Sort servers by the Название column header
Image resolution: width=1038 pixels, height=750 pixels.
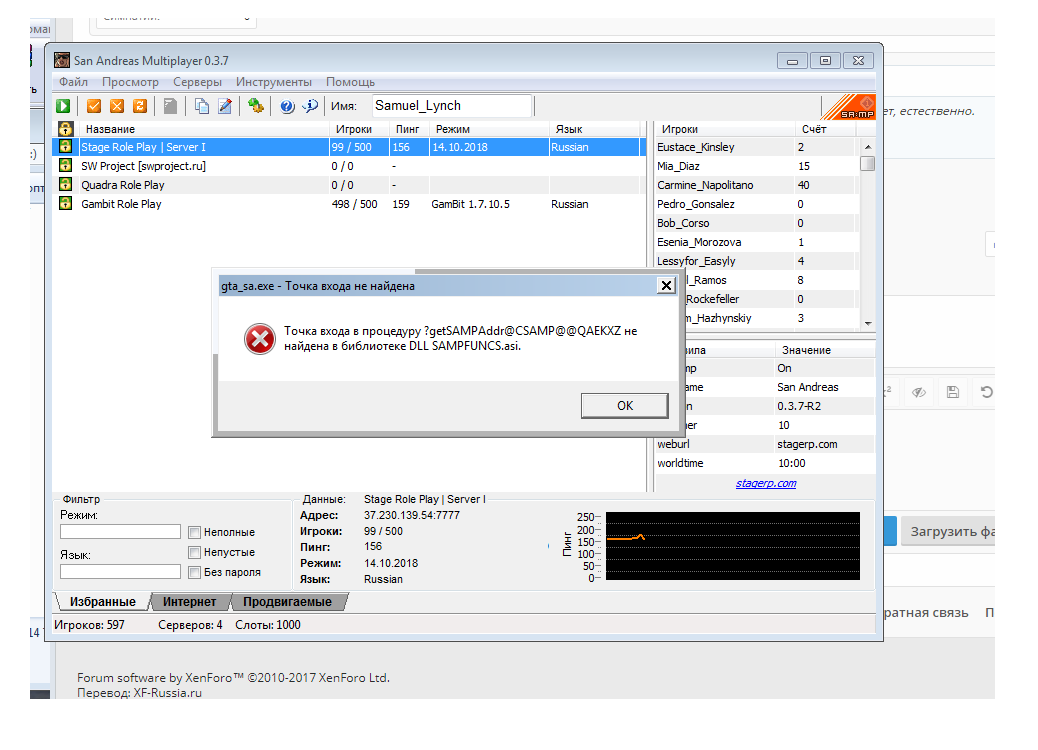point(204,129)
